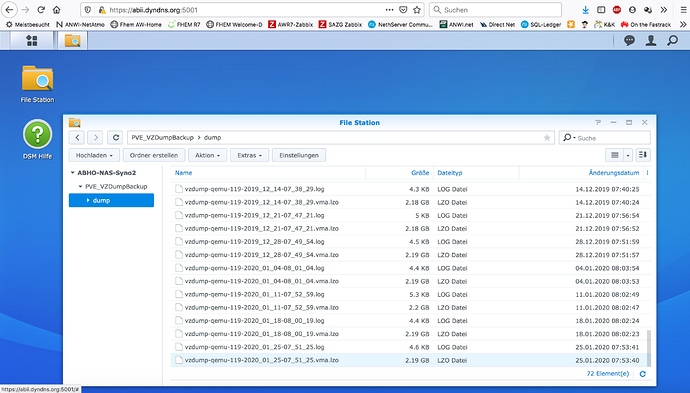This screenshot has height=393, width=690.
Task: Toggle the sort order button in File Station
Action: 643,155
